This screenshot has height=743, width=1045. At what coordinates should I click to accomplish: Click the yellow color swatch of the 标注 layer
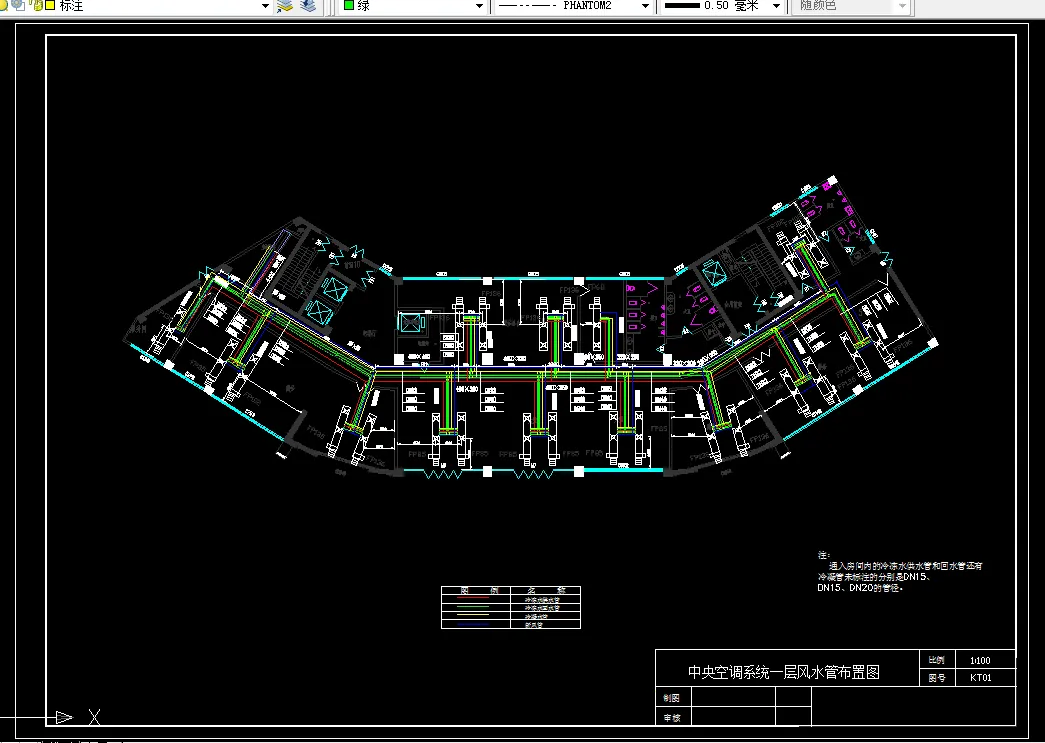click(x=49, y=5)
